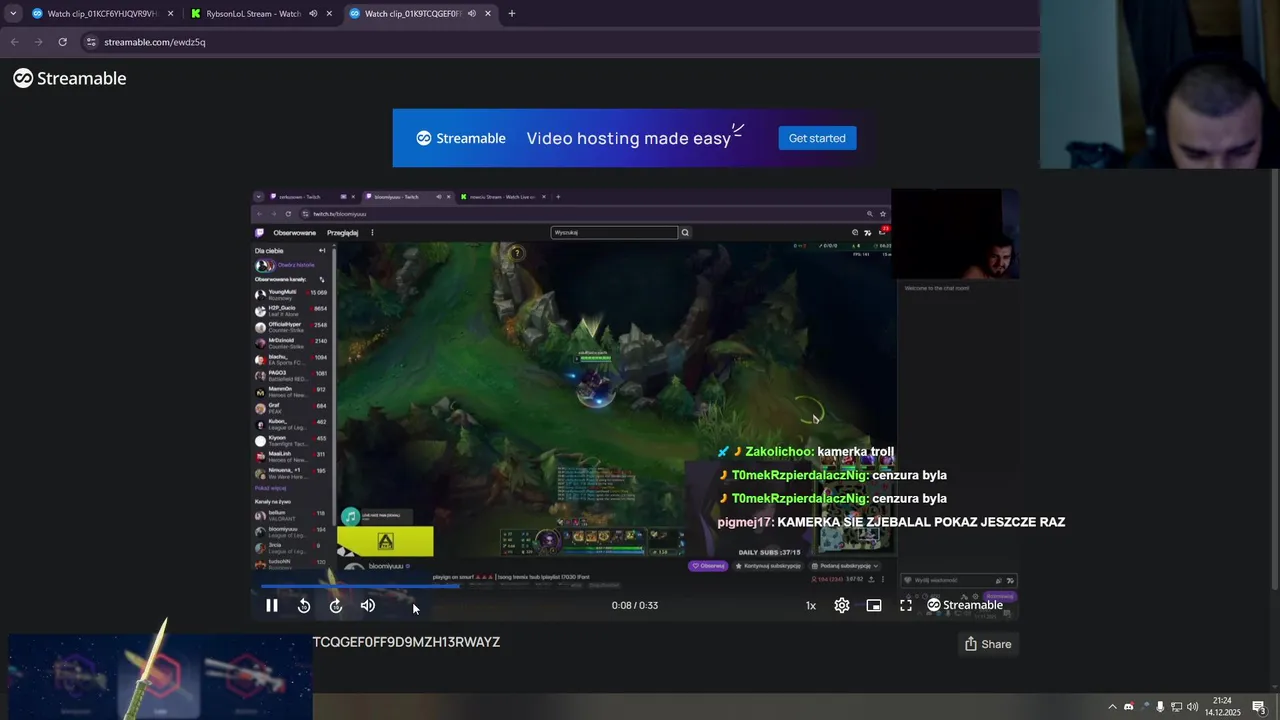The height and width of the screenshot is (720, 1280).
Task: Open the player settings gear
Action: pyautogui.click(x=842, y=605)
